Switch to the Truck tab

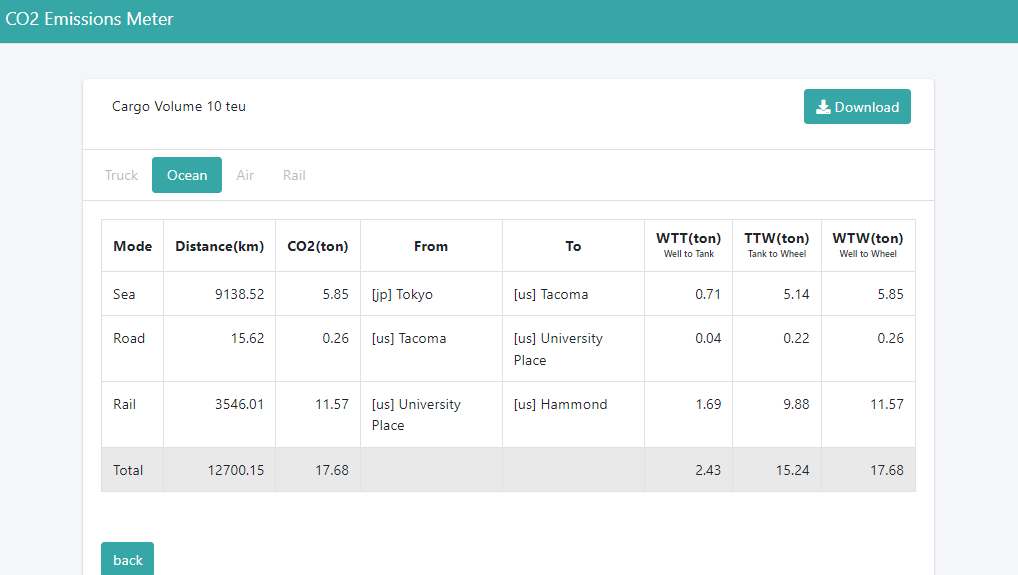click(121, 175)
